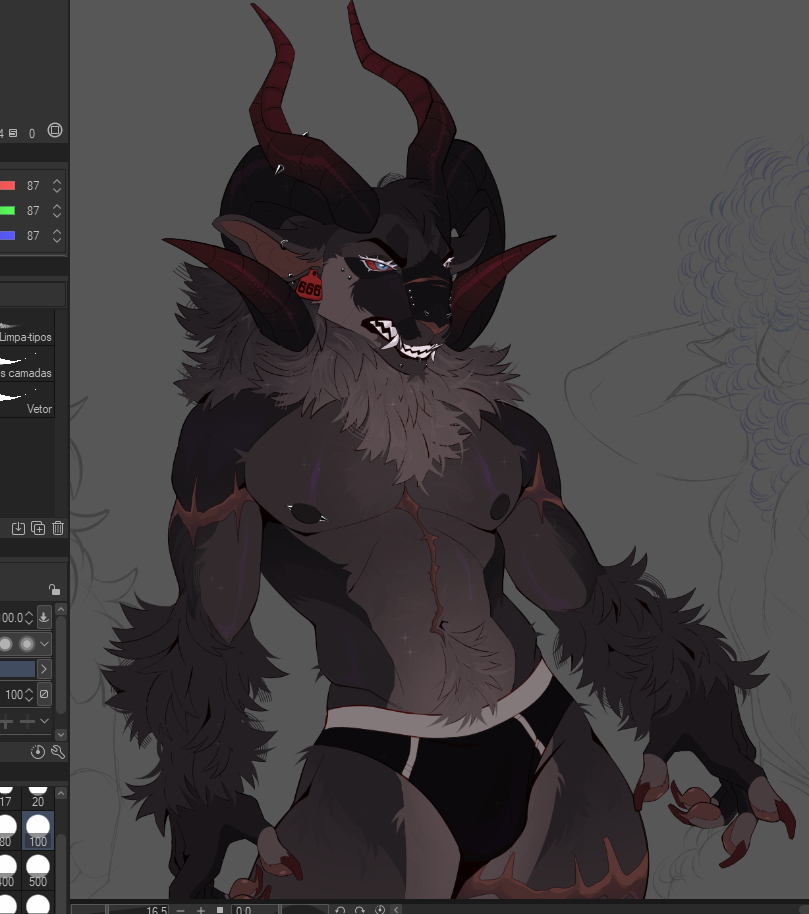
Task: Expand the stabilization plus-row dropdown chevron
Action: click(x=44, y=721)
